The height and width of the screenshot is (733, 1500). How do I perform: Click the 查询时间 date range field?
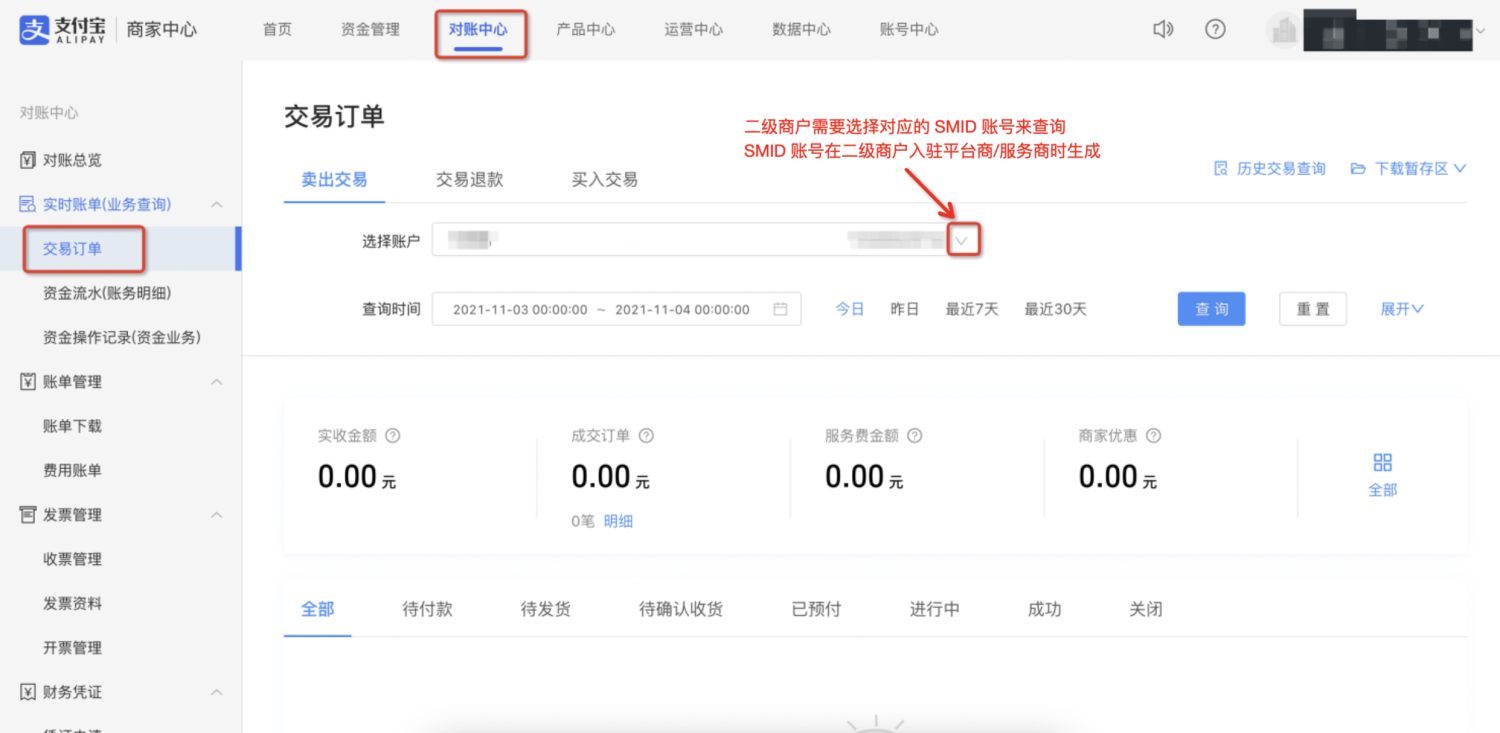pos(617,309)
